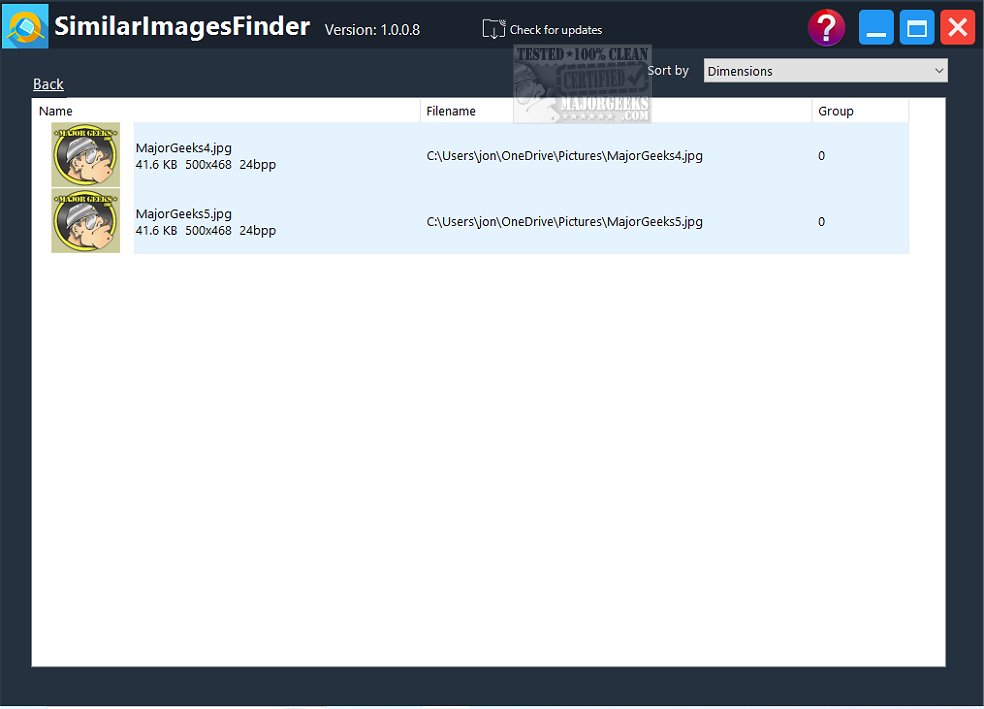Click the path C:\Users\jon\OneDrive\Pictures\MajorGeeks4.jpg
This screenshot has height=709, width=984.
tap(564, 156)
